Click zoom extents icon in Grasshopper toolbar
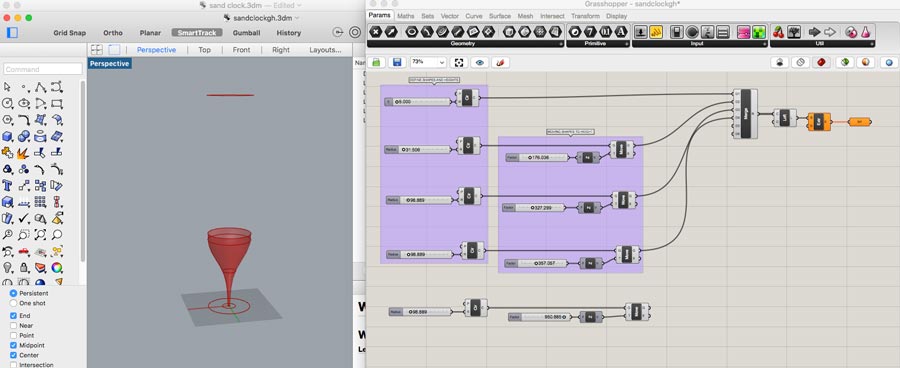900x368 pixels. 459,62
